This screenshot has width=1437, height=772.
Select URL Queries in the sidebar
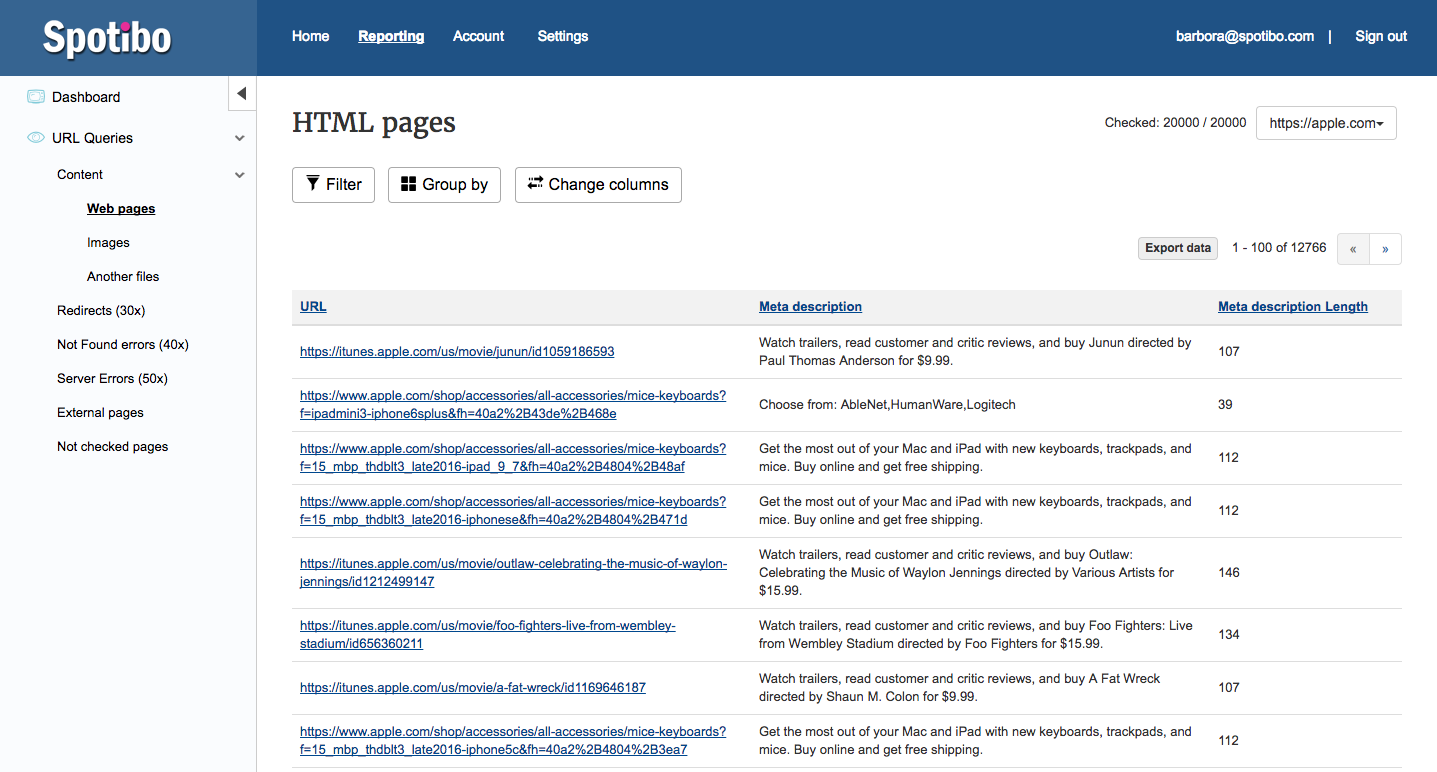tap(92, 138)
